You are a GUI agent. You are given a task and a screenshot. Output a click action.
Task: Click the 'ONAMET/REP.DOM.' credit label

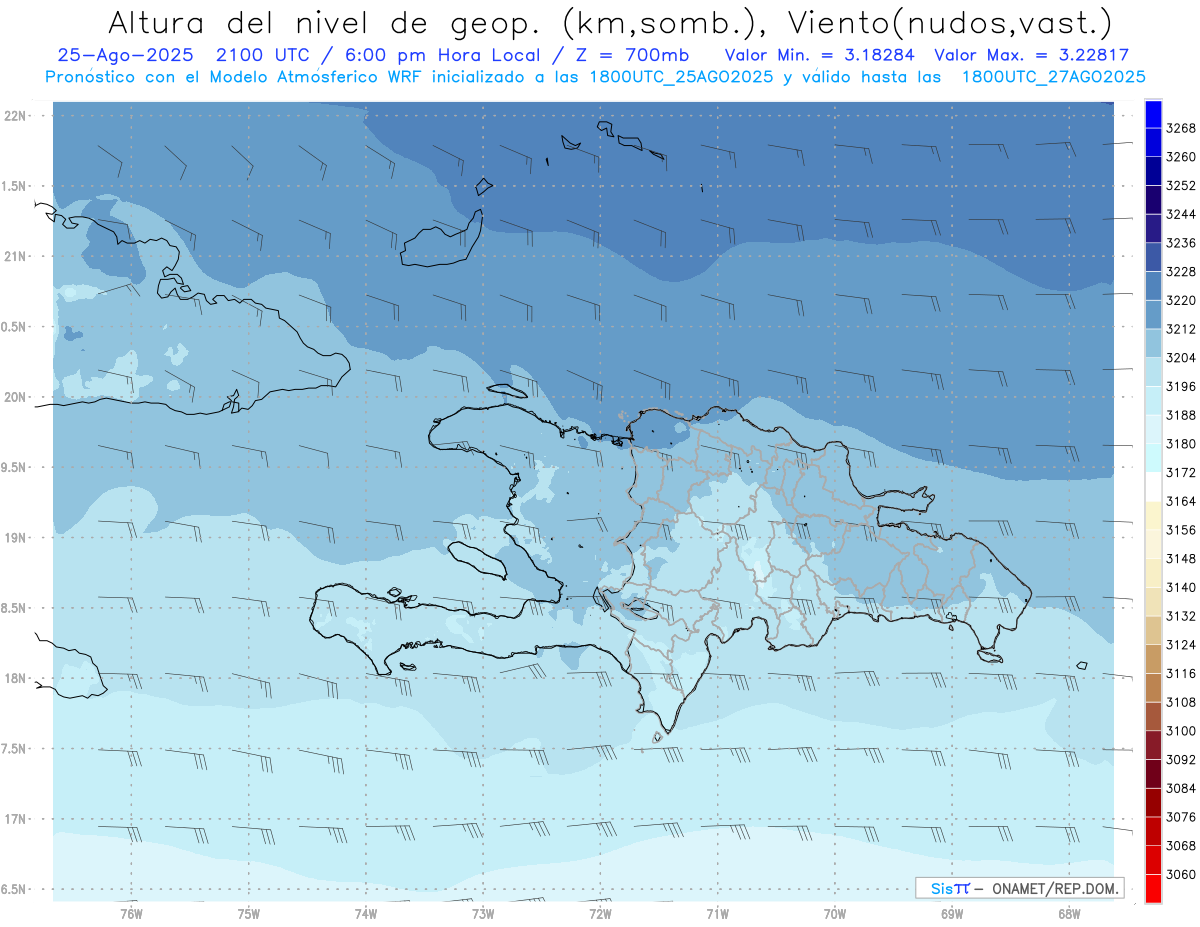tap(1054, 888)
